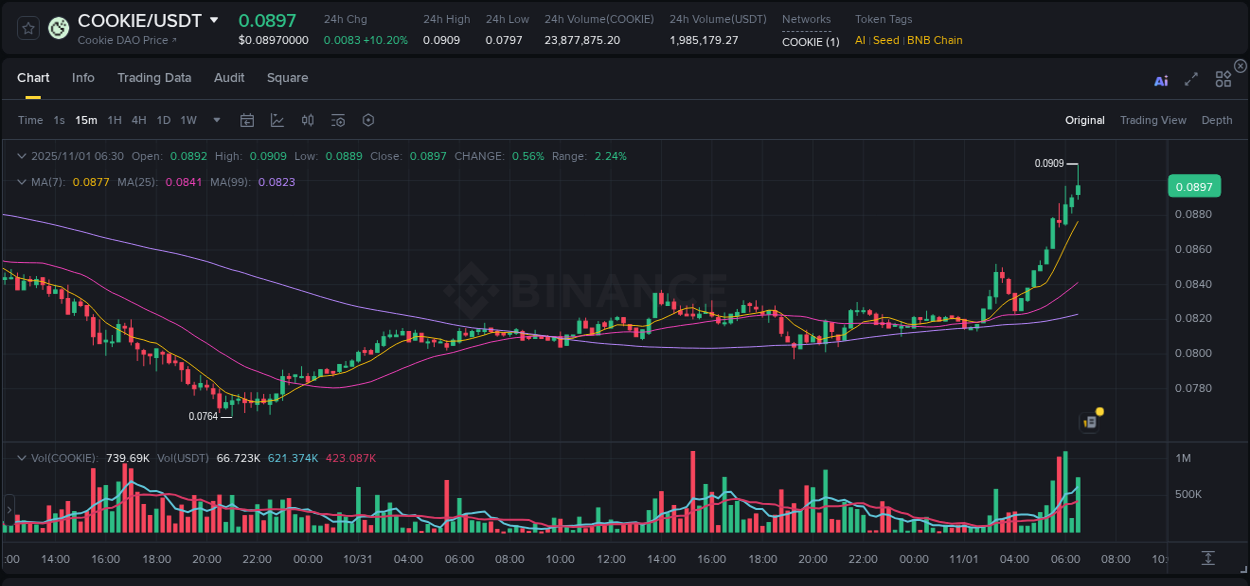Open chart settings via hexagon icon
Viewport: 1250px width, 586px height.
tap(368, 120)
